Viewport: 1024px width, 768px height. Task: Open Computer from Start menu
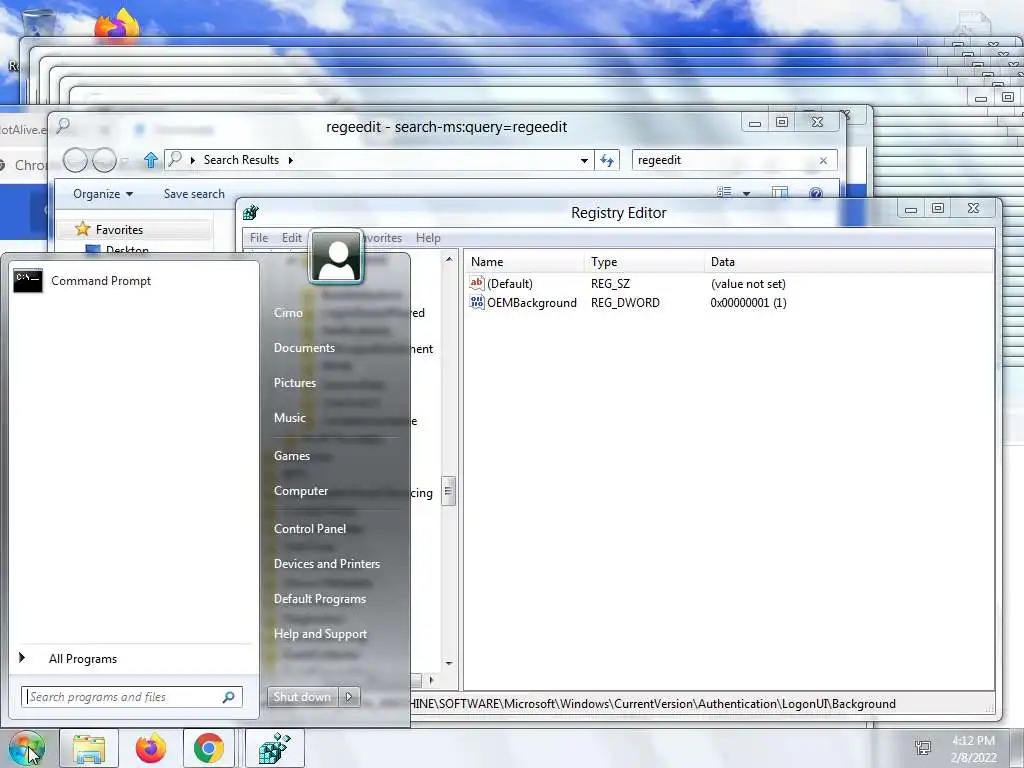click(x=300, y=491)
